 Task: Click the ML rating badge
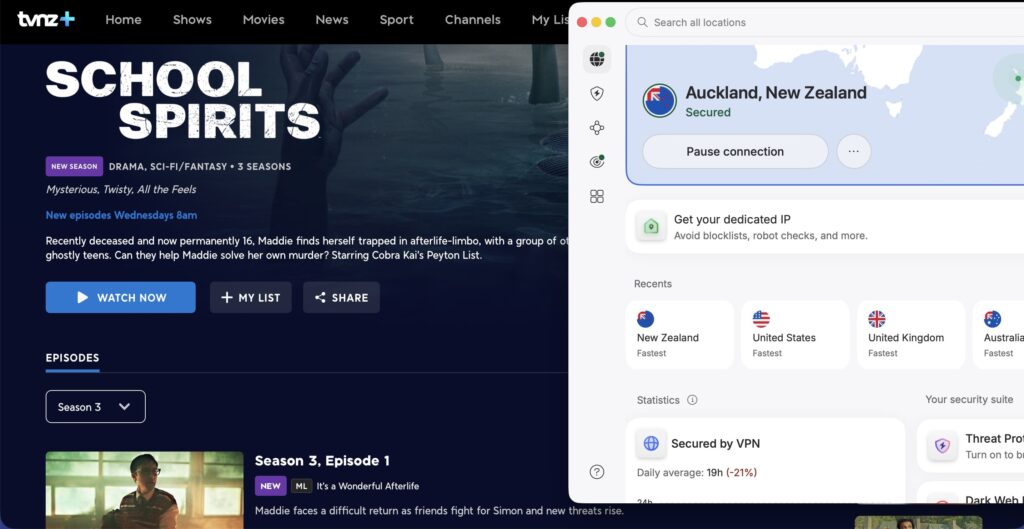point(301,486)
